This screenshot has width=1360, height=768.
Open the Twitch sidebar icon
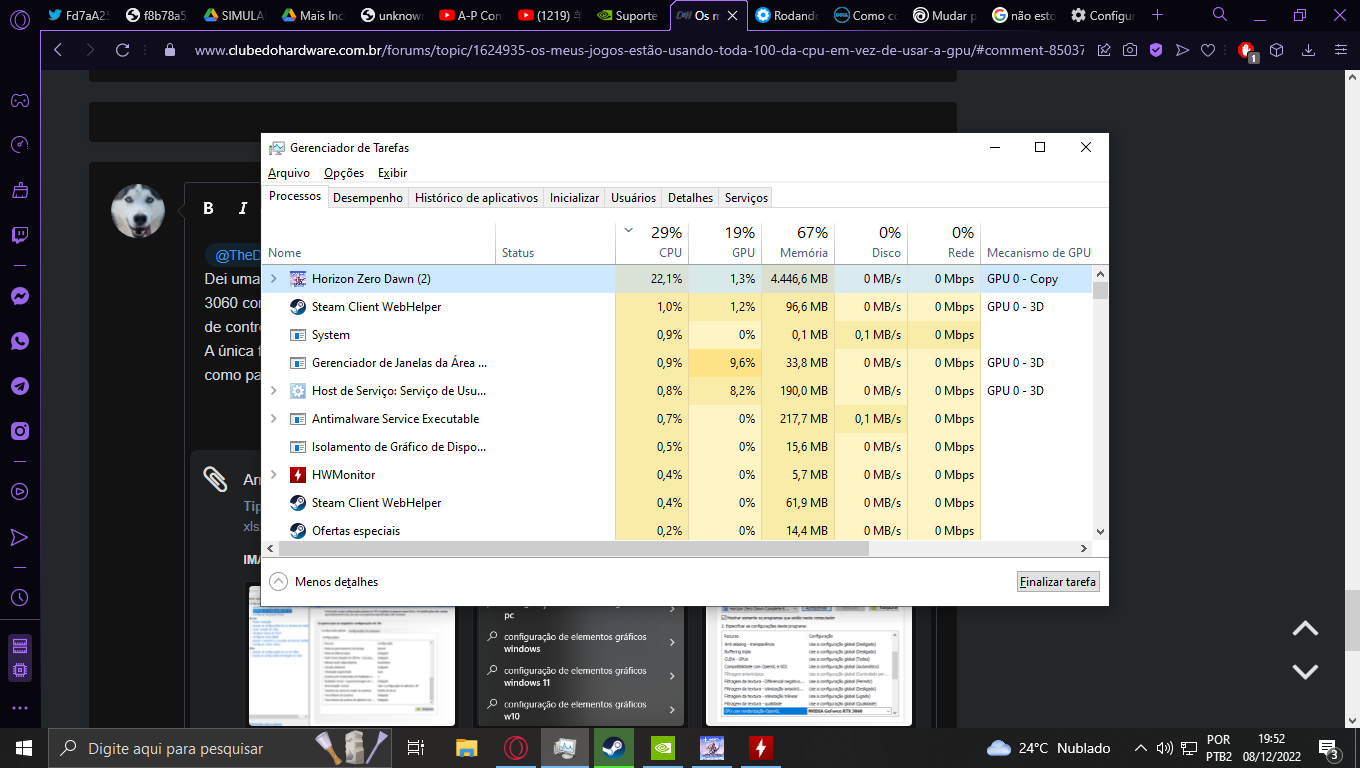tap(19, 235)
